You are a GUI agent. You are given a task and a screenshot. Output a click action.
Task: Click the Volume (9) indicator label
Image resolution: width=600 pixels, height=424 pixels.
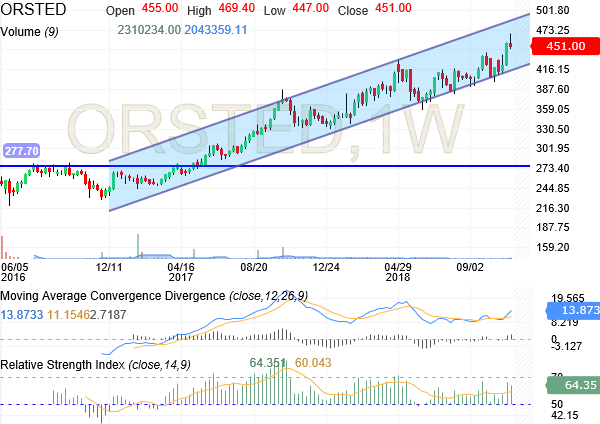tap(29, 31)
